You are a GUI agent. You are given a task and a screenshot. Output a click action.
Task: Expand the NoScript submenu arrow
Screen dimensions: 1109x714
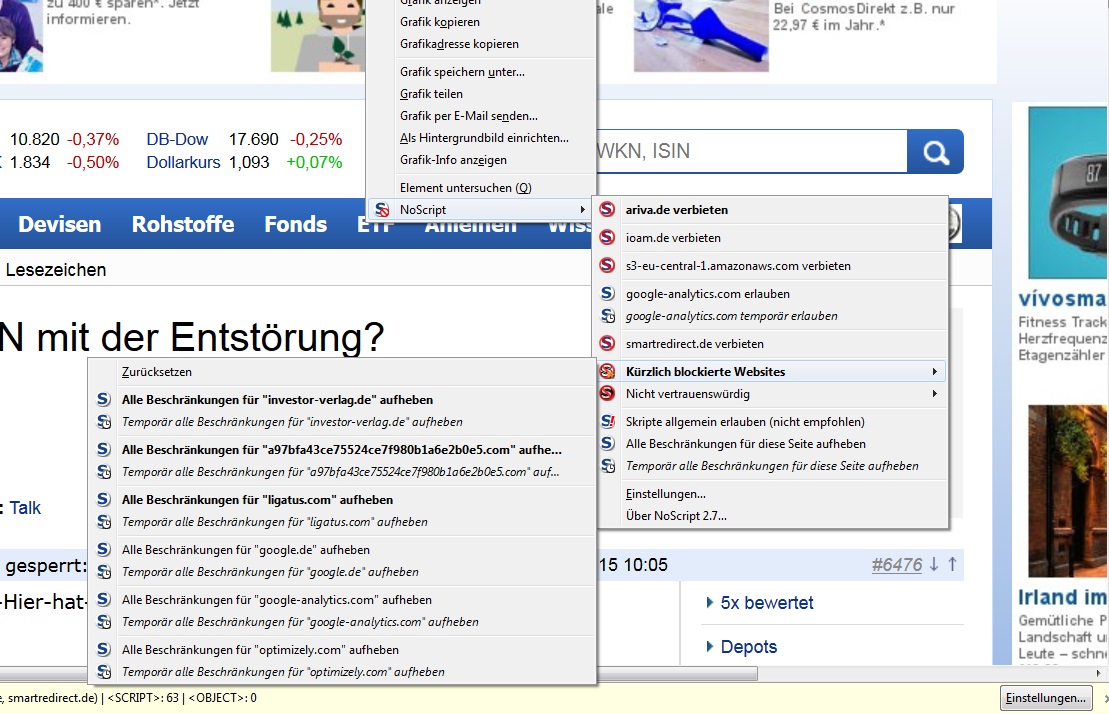point(582,210)
